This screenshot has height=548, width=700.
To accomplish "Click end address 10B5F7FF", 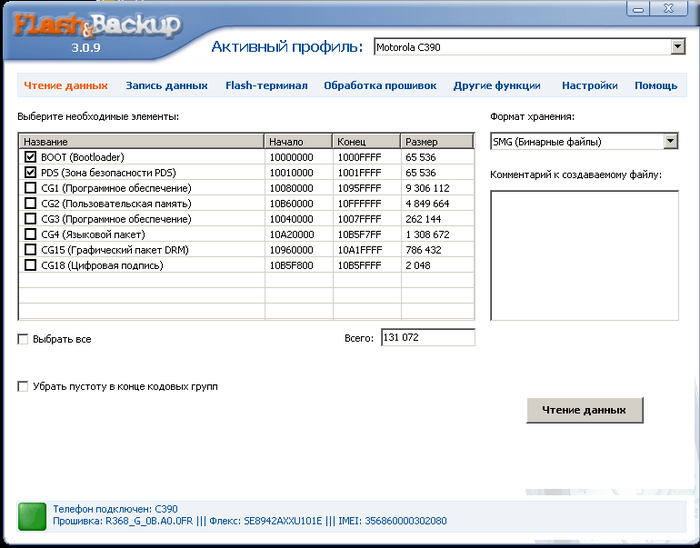I will 359,234.
